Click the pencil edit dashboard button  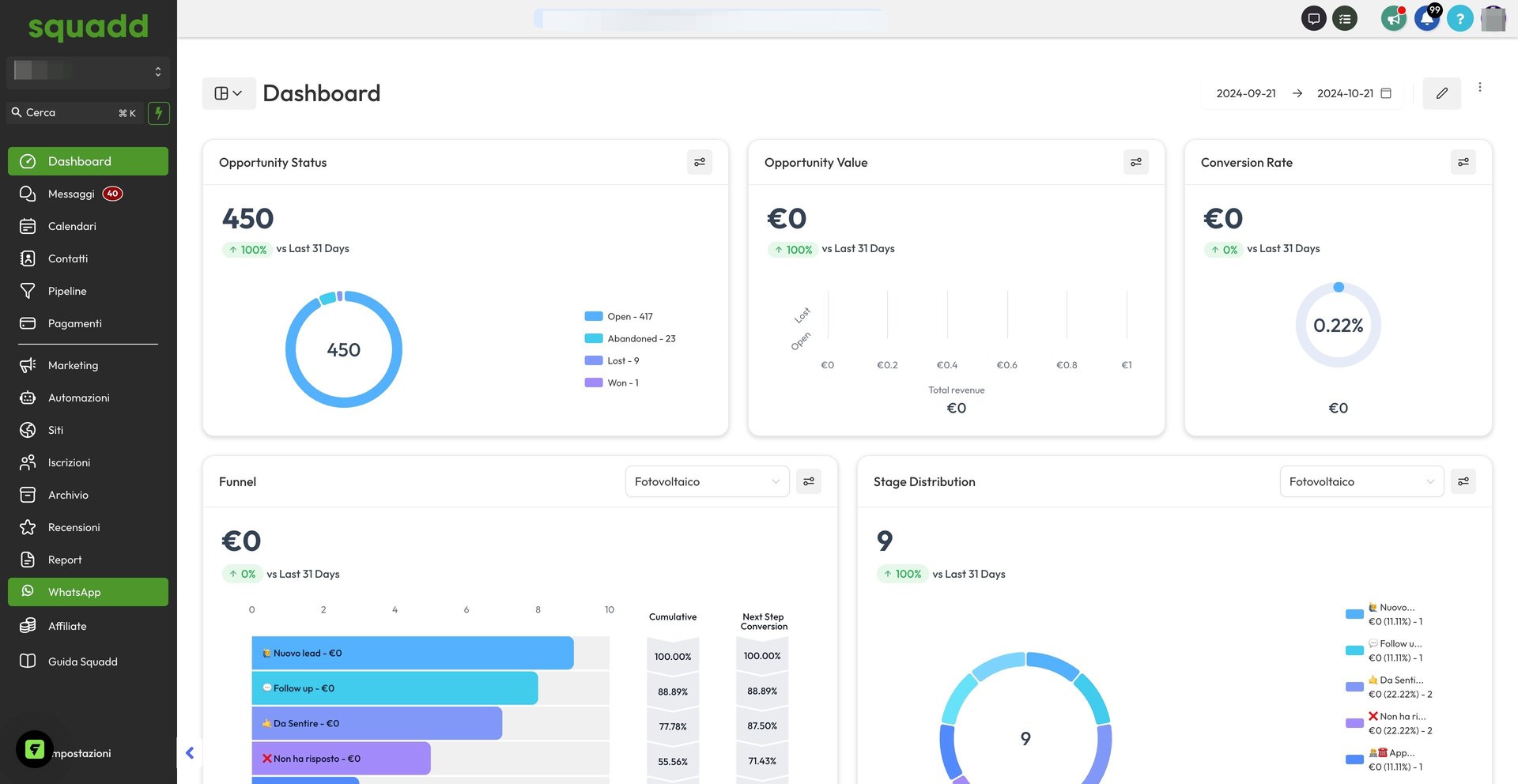(1441, 93)
